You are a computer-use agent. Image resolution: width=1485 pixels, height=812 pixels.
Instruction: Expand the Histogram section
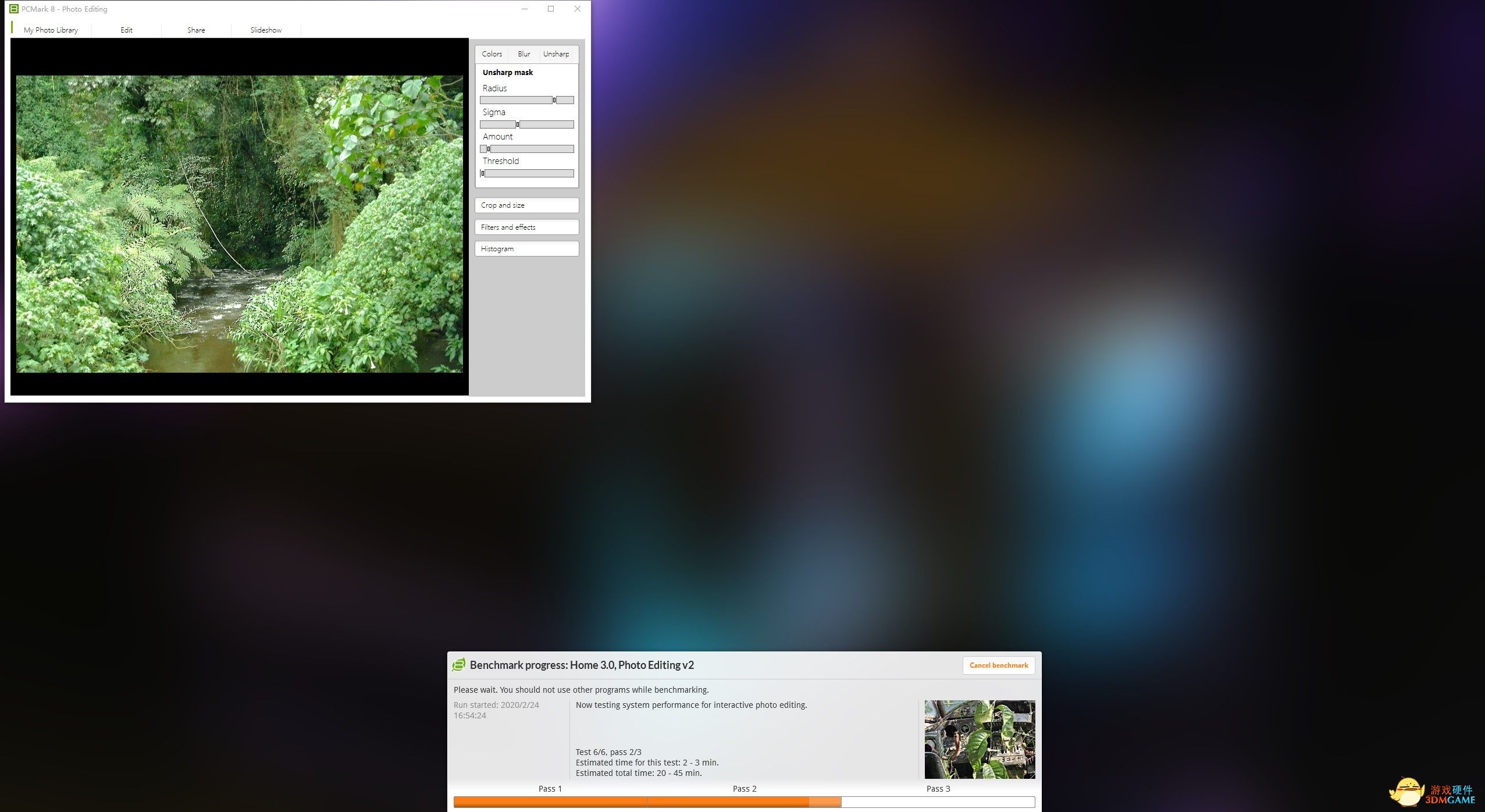pos(527,249)
